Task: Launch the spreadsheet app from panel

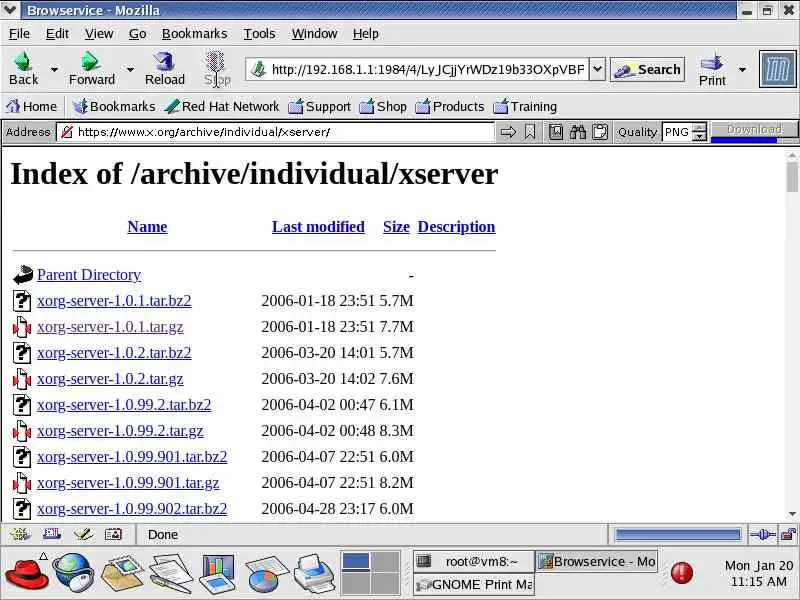Action: tap(266, 574)
